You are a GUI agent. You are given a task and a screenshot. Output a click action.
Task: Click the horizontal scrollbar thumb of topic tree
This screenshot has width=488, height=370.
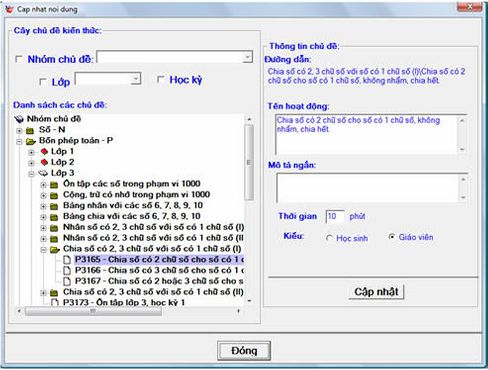pos(93,311)
